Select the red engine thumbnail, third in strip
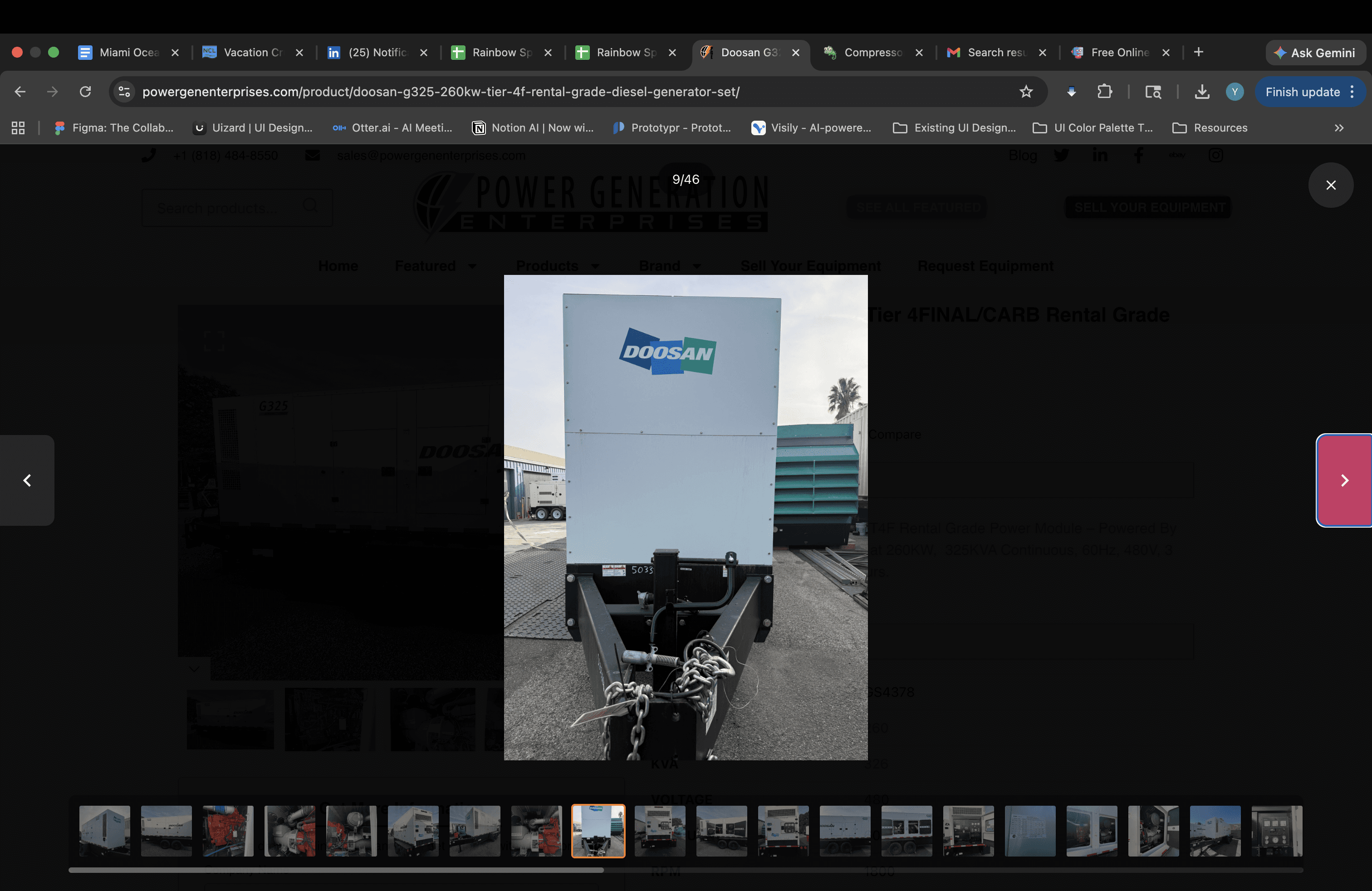The width and height of the screenshot is (1372, 891). click(228, 831)
